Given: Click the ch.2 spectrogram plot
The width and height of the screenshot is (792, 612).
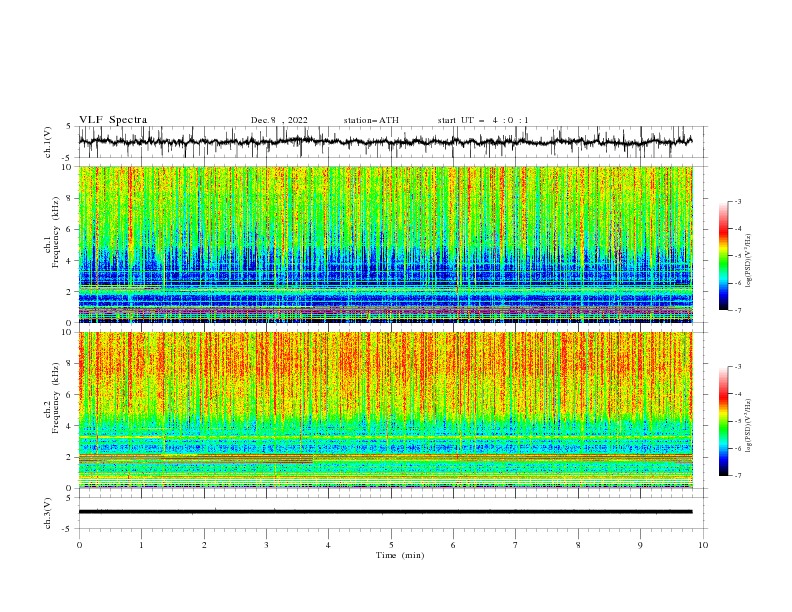Looking at the screenshot, I should [385, 410].
